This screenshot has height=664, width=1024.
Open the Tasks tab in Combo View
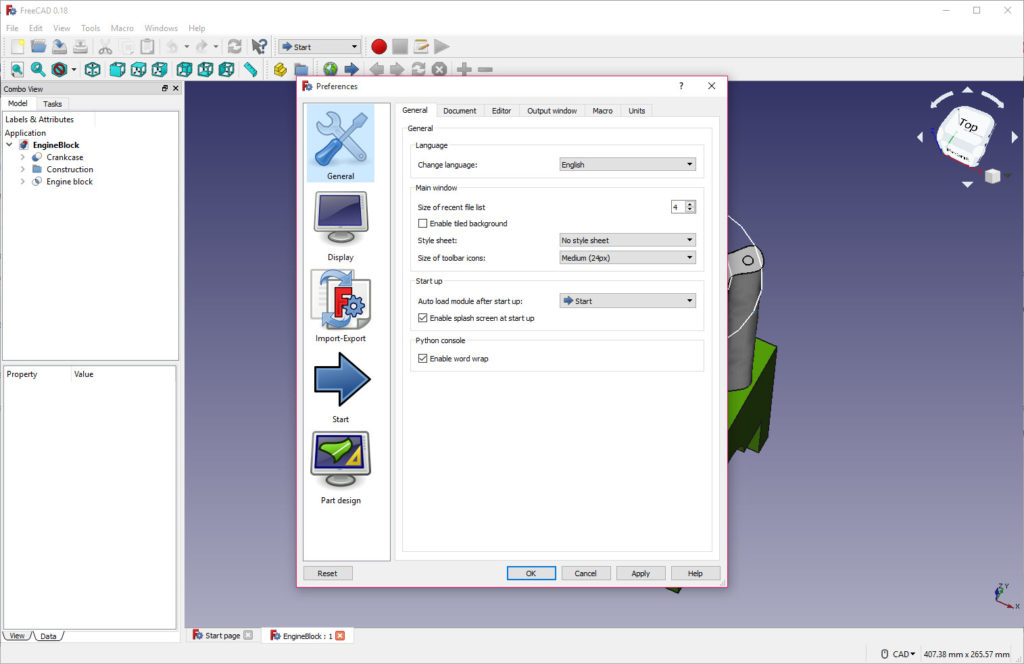(x=52, y=104)
